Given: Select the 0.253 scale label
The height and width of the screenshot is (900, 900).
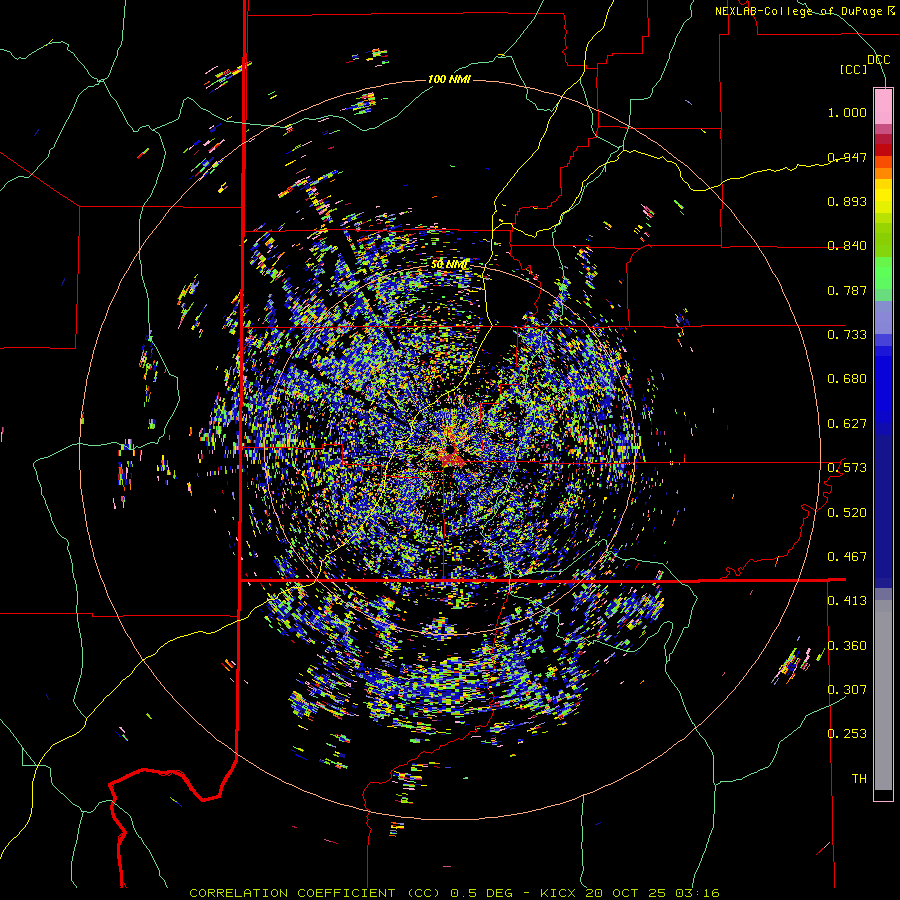Looking at the screenshot, I should click(847, 734).
